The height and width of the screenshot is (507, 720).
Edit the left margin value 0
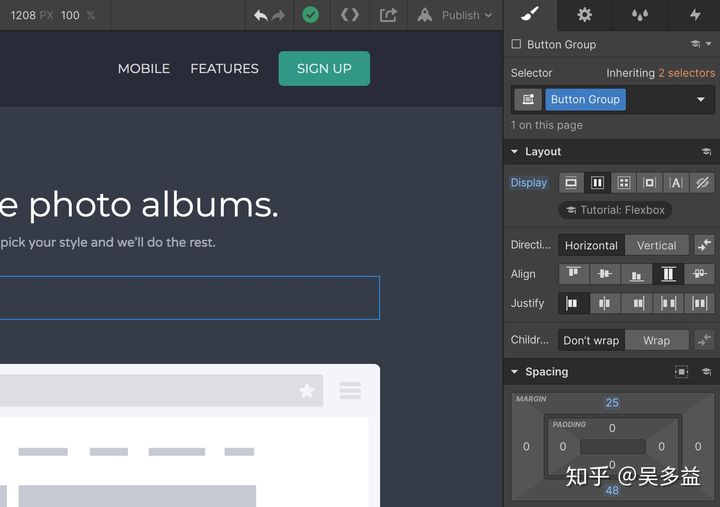click(526, 446)
